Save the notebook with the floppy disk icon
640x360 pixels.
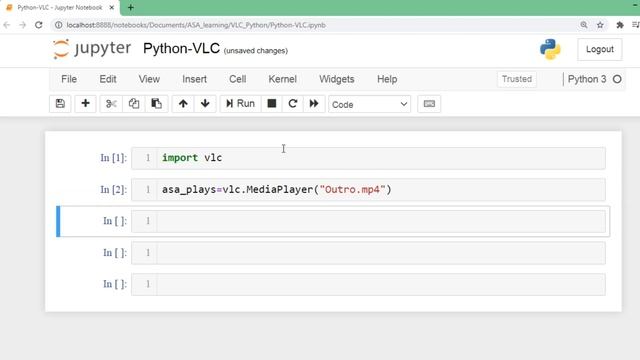click(60, 104)
